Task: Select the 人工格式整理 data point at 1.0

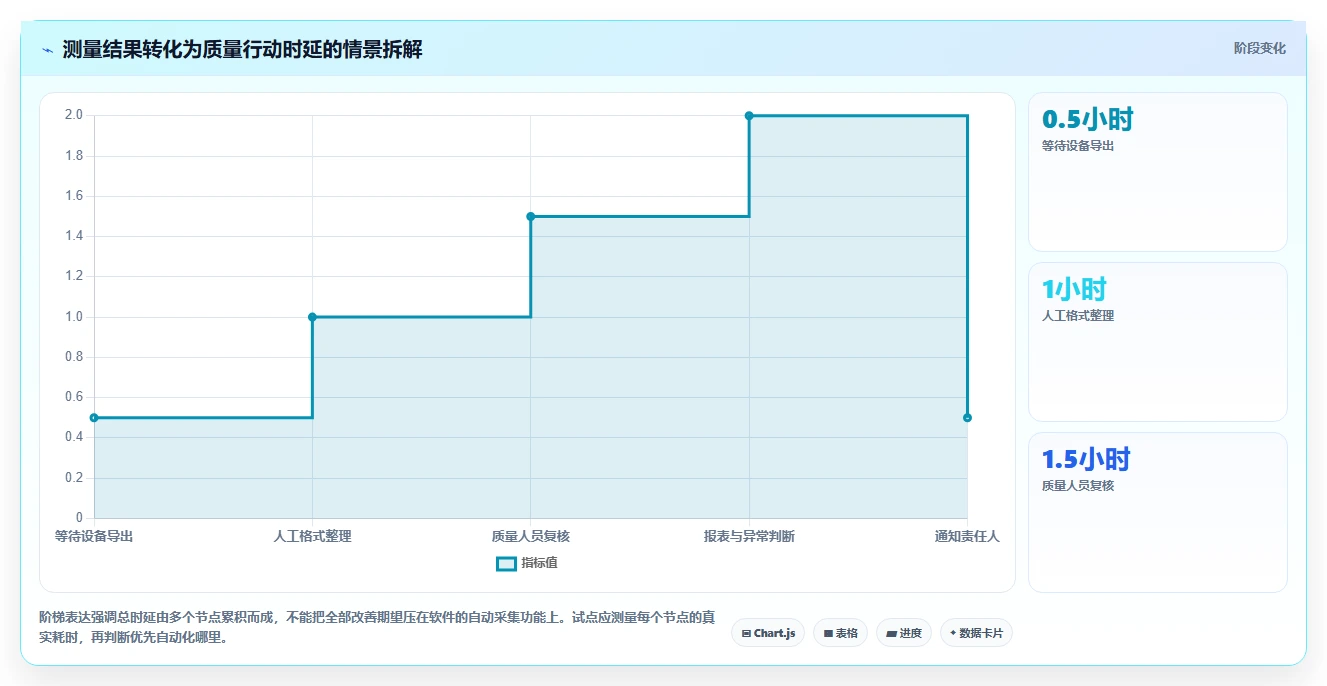Action: point(312,317)
